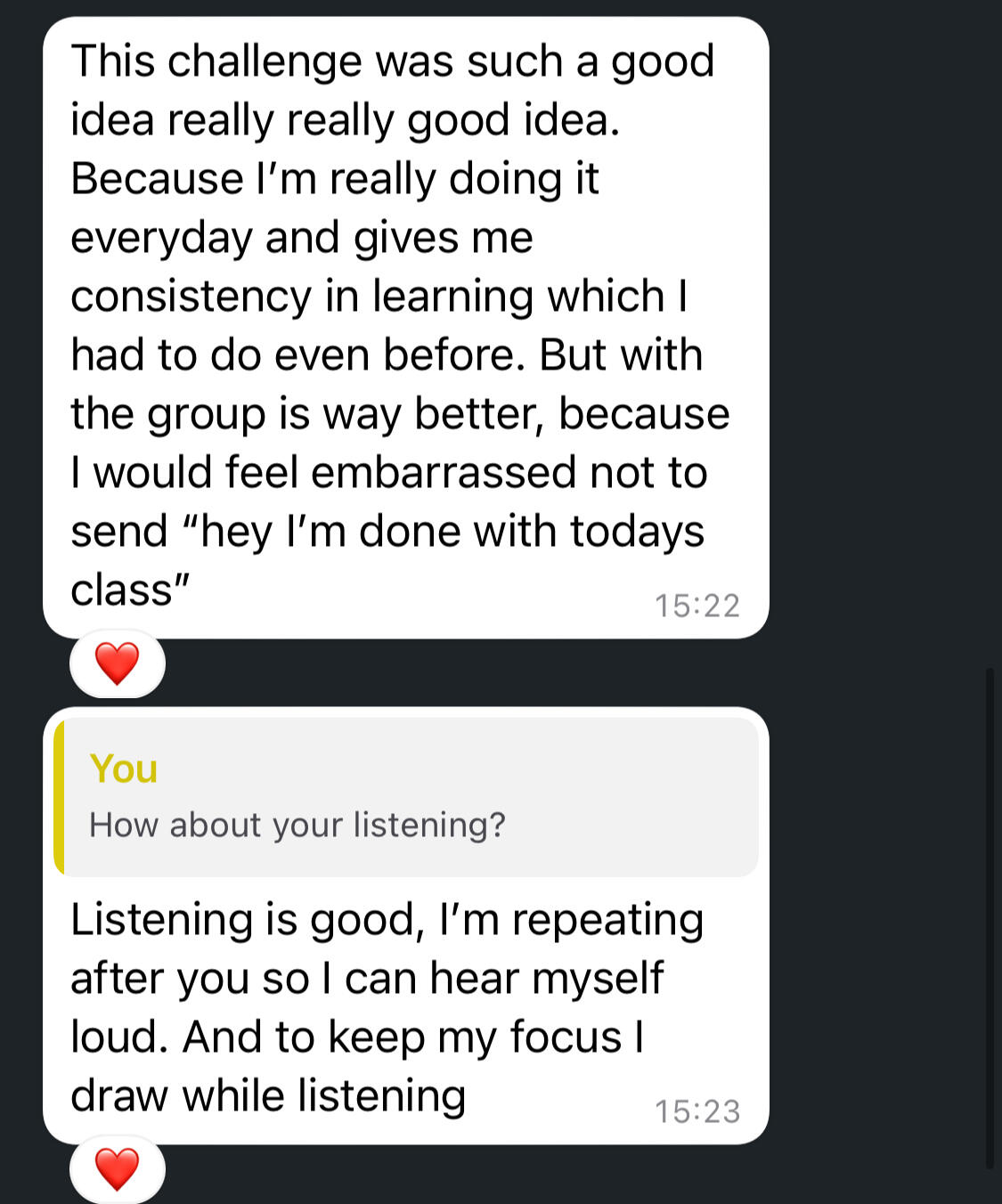Image resolution: width=1002 pixels, height=1204 pixels.
Task: Click the line "loud. And to keep my focus I"
Action: coord(357,1037)
